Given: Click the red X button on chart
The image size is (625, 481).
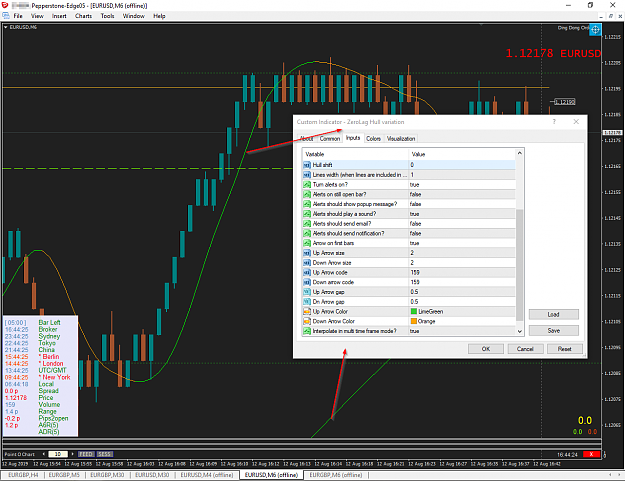Looking at the screenshot, I should [x=591, y=454].
